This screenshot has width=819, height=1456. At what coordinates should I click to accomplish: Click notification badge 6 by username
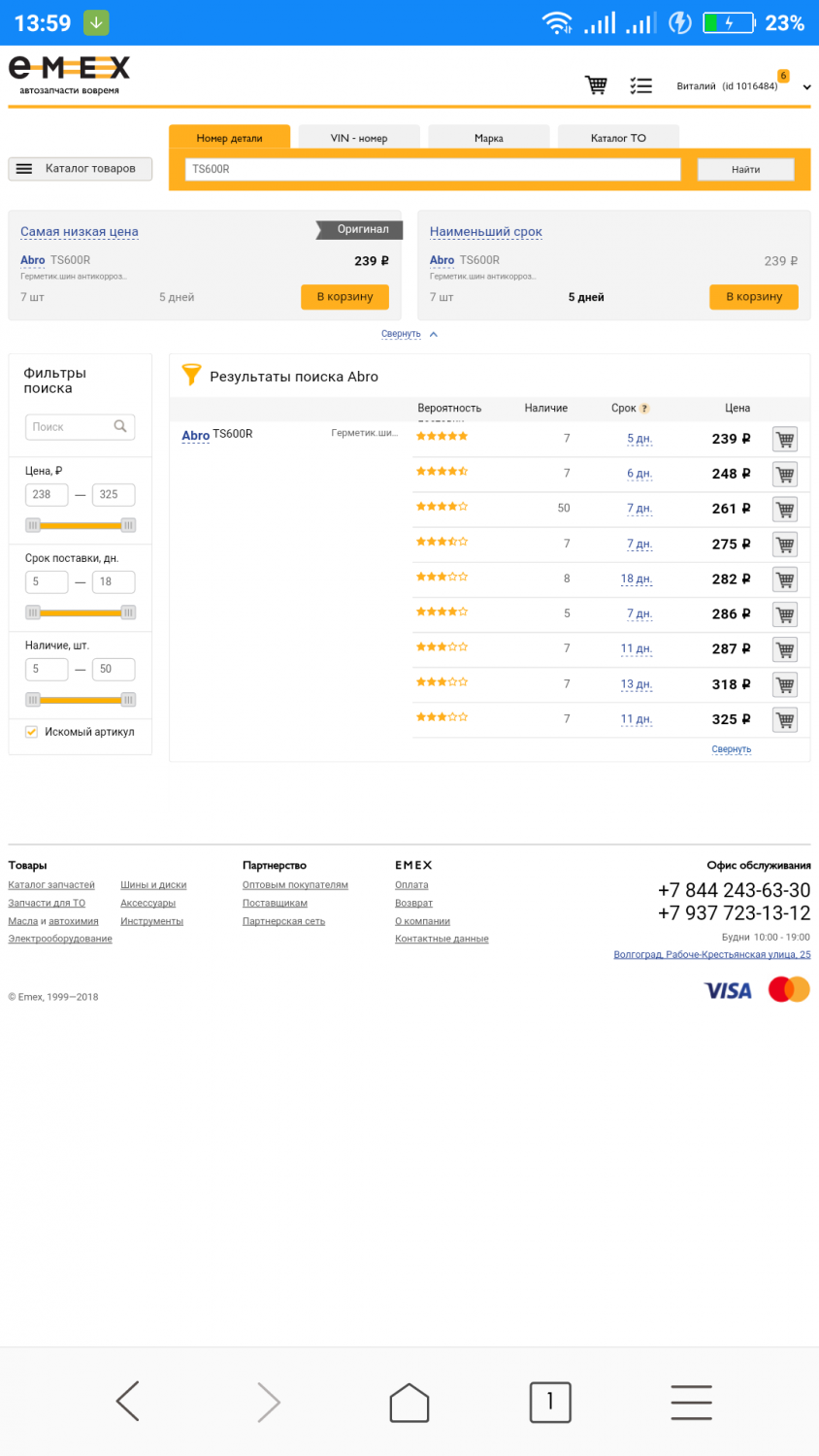coord(783,76)
